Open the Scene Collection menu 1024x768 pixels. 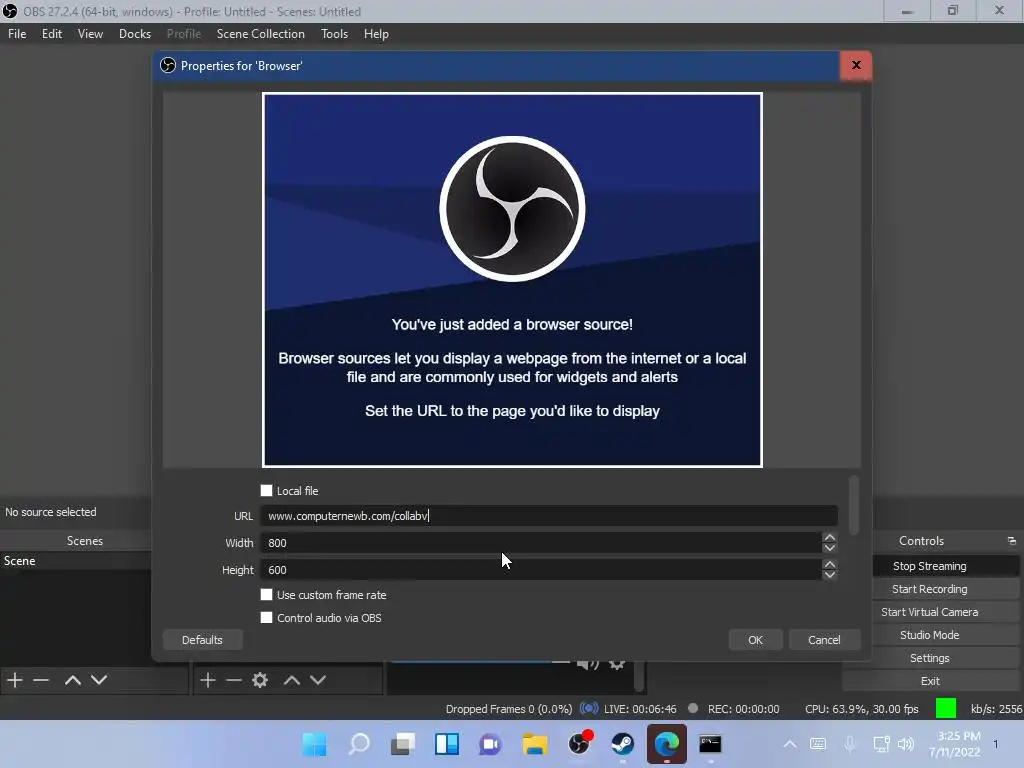261,34
